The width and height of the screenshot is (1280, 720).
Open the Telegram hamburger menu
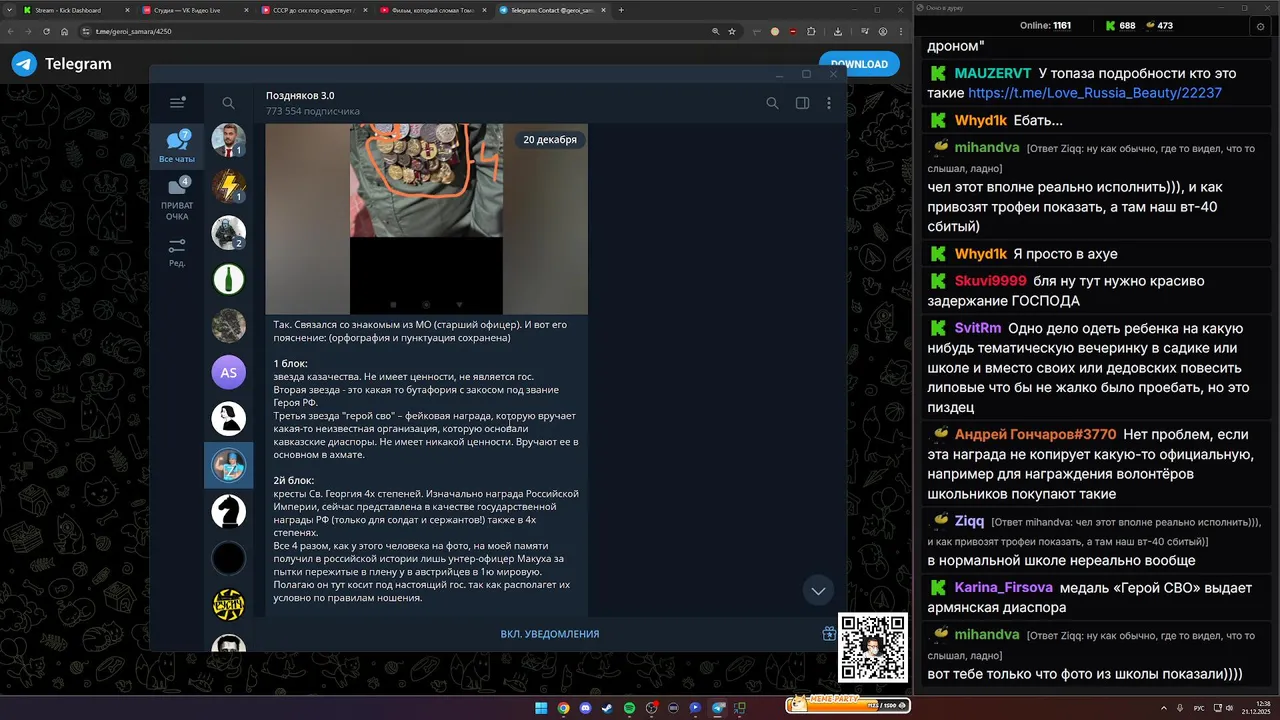coord(177,102)
